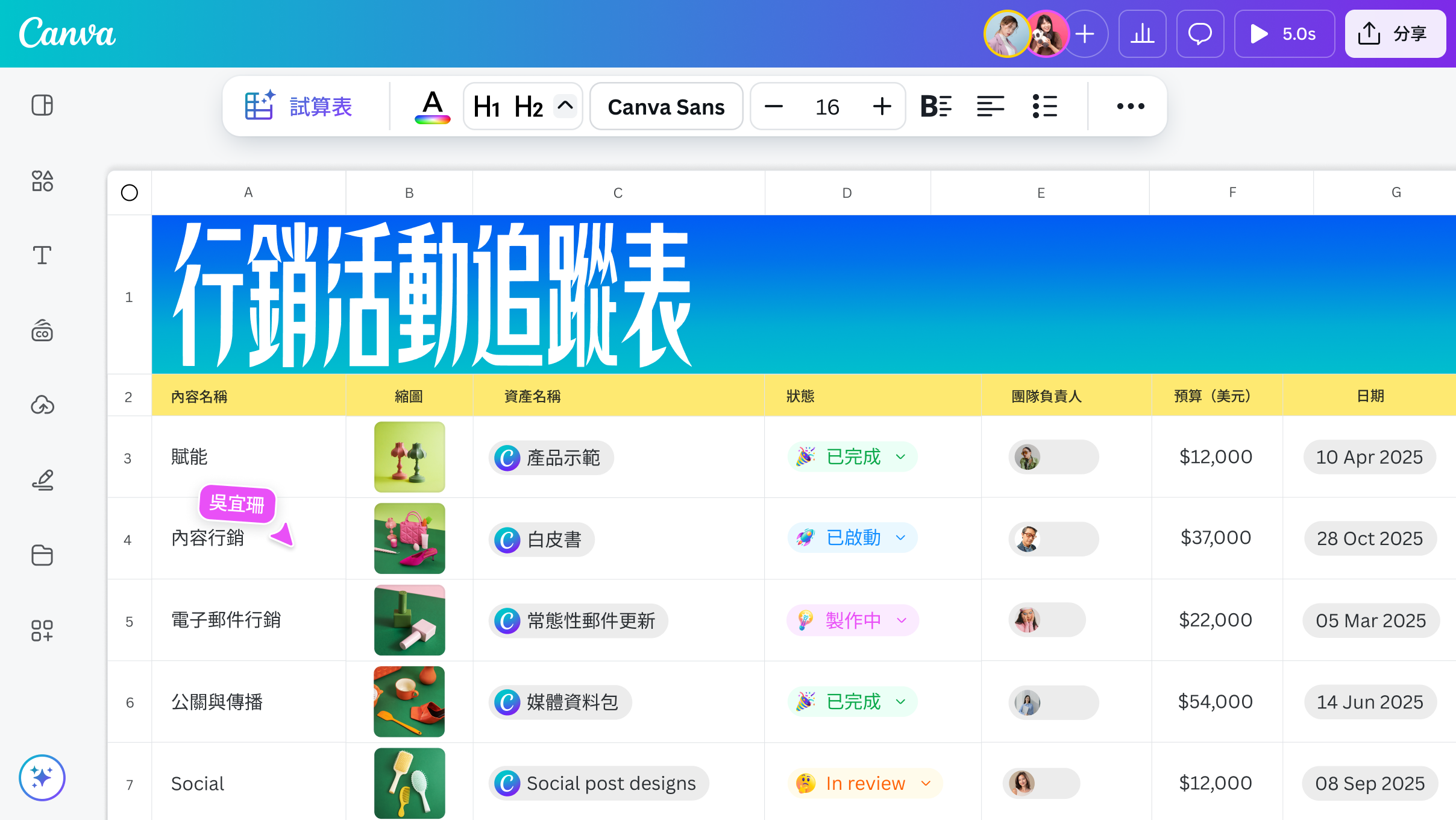The width and height of the screenshot is (1456, 820).
Task: Open the Canva Sans font dropdown
Action: [x=666, y=107]
